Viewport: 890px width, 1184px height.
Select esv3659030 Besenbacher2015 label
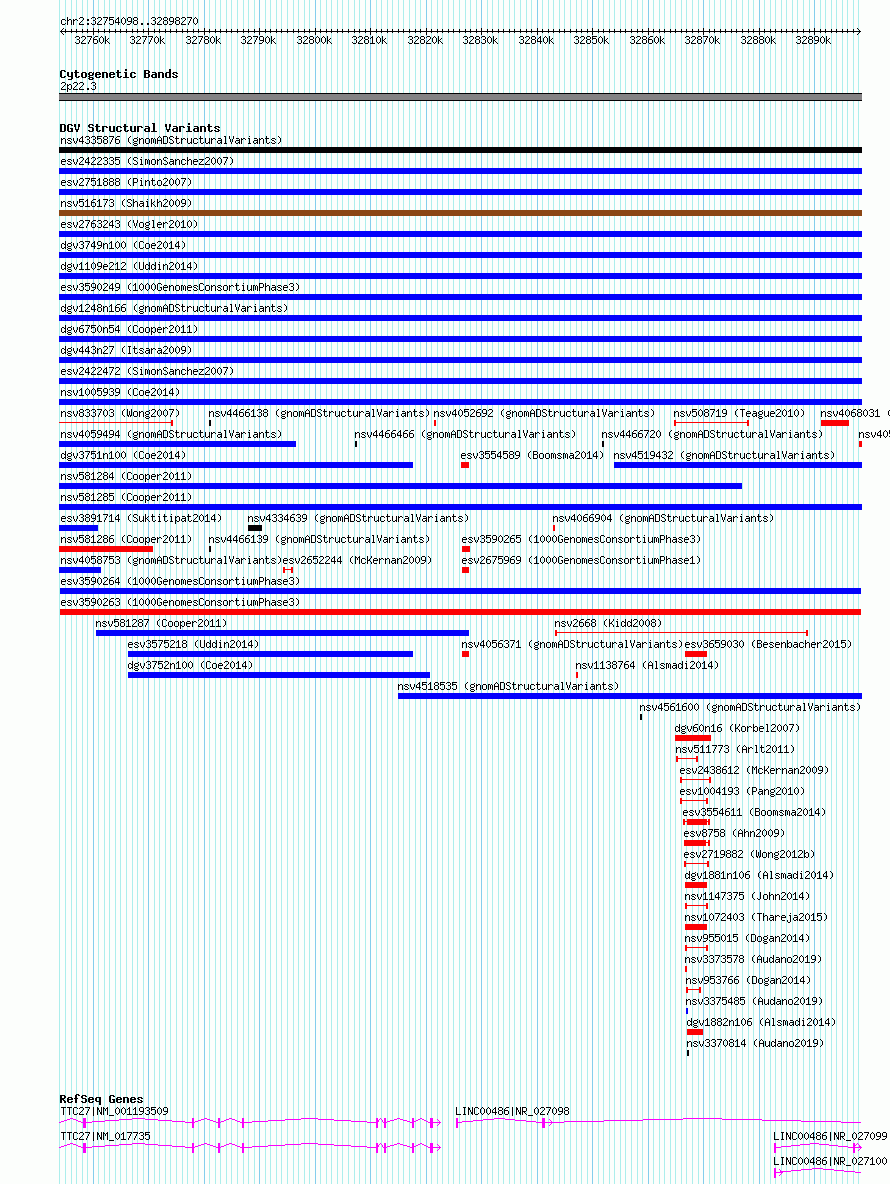pos(768,645)
